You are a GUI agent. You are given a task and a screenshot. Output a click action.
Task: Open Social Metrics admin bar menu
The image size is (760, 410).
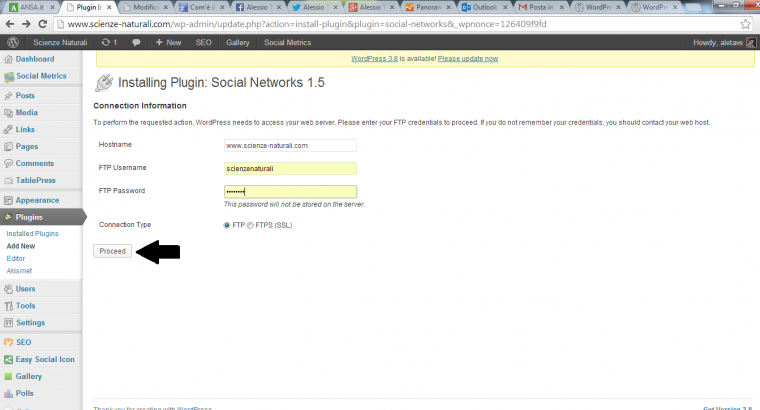(287, 43)
